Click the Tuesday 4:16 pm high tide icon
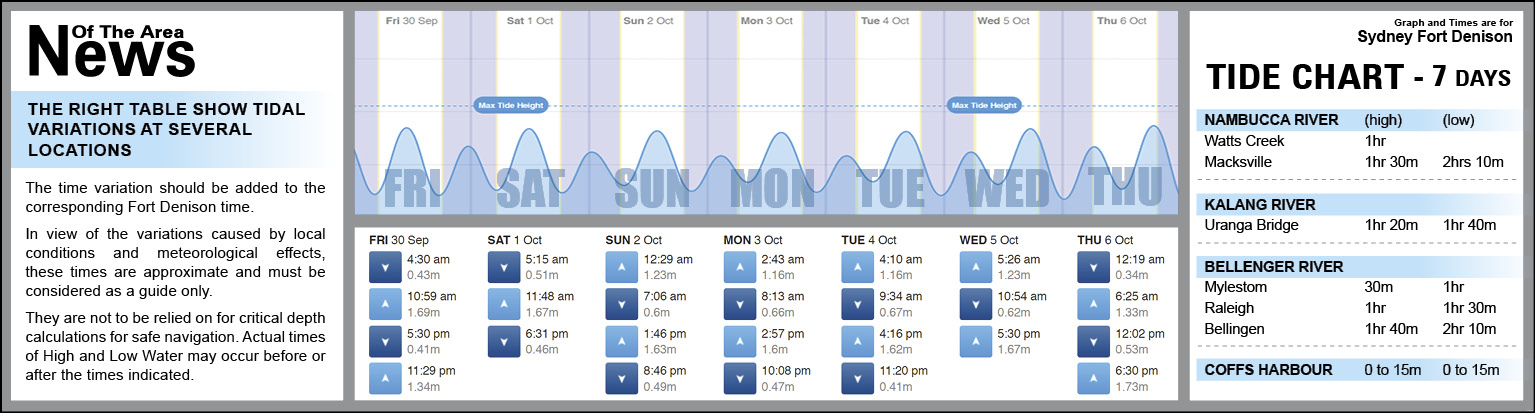The image size is (1535, 413). pos(856,341)
